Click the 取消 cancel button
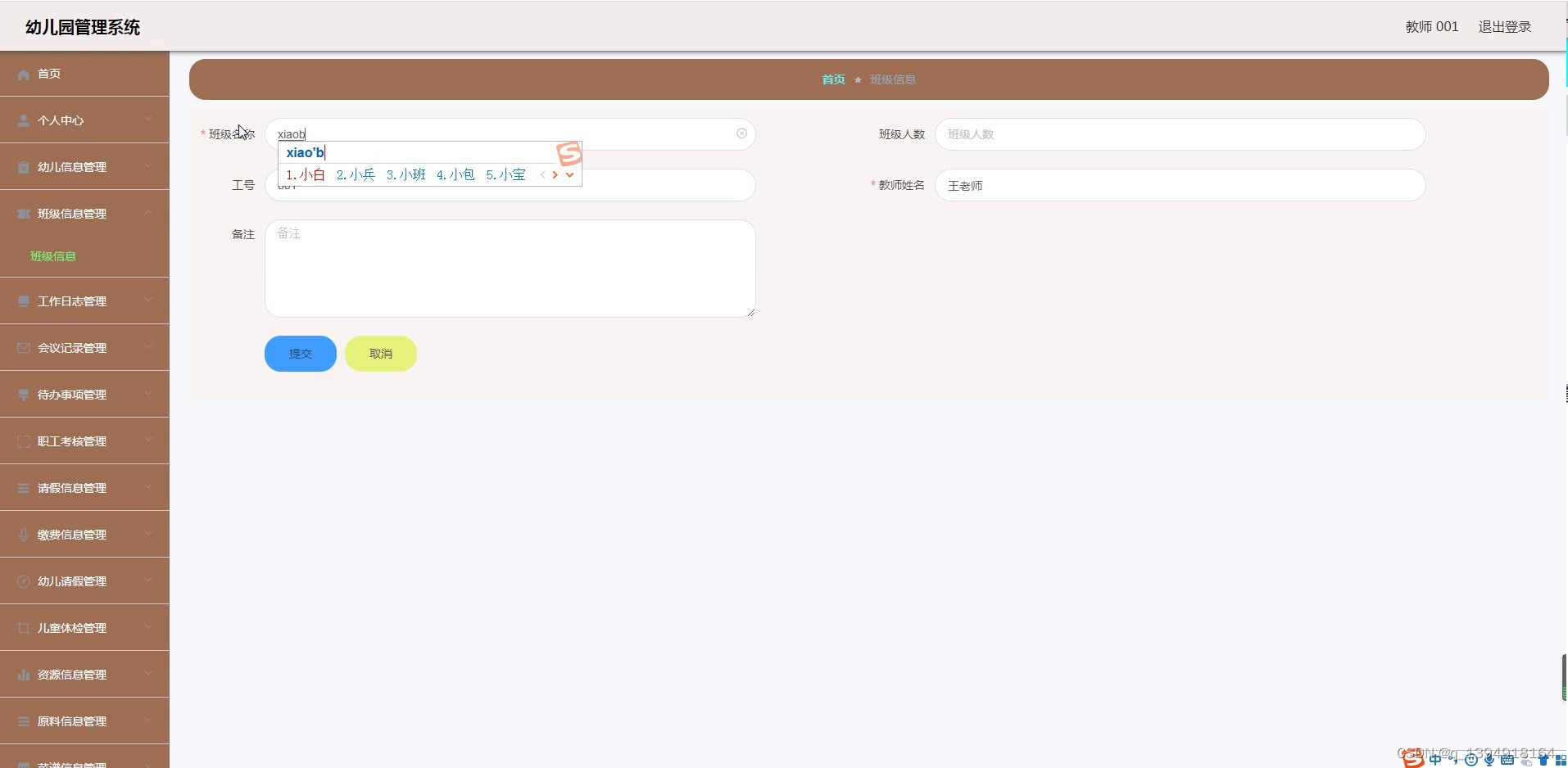This screenshot has height=768, width=1568. 381,354
